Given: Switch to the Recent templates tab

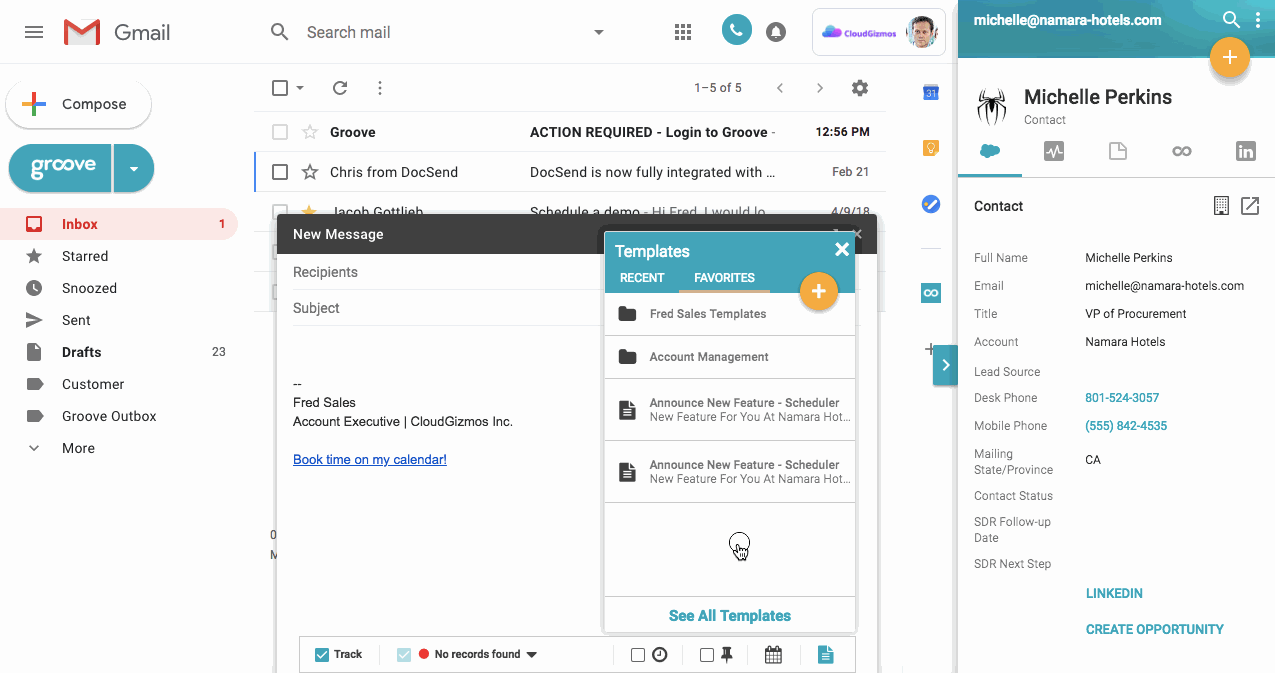Looking at the screenshot, I should (x=642, y=278).
